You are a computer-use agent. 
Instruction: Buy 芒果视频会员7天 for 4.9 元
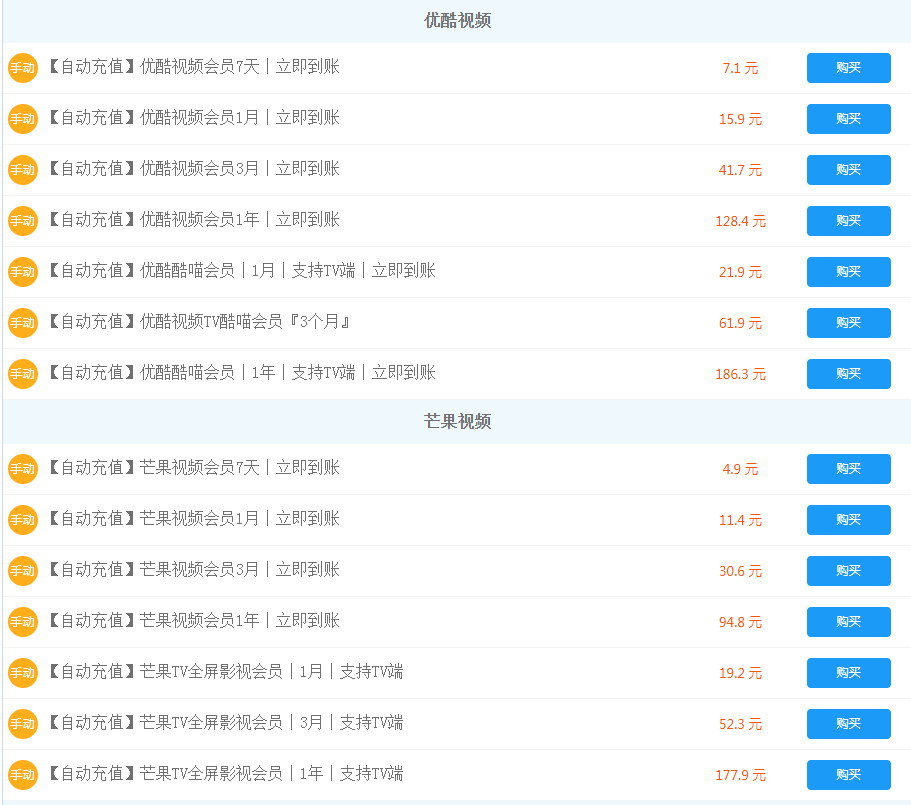click(848, 469)
